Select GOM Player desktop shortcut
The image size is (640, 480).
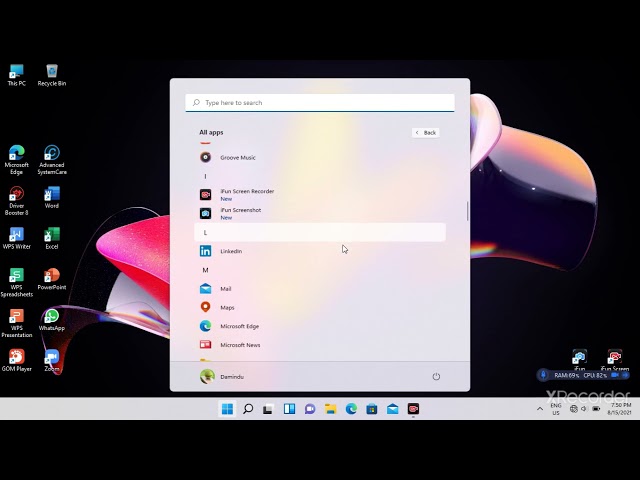(16, 361)
